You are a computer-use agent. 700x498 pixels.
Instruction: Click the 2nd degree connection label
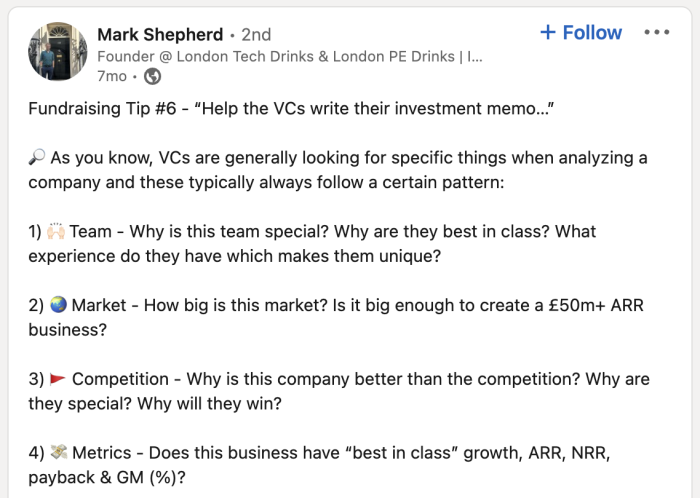(256, 34)
